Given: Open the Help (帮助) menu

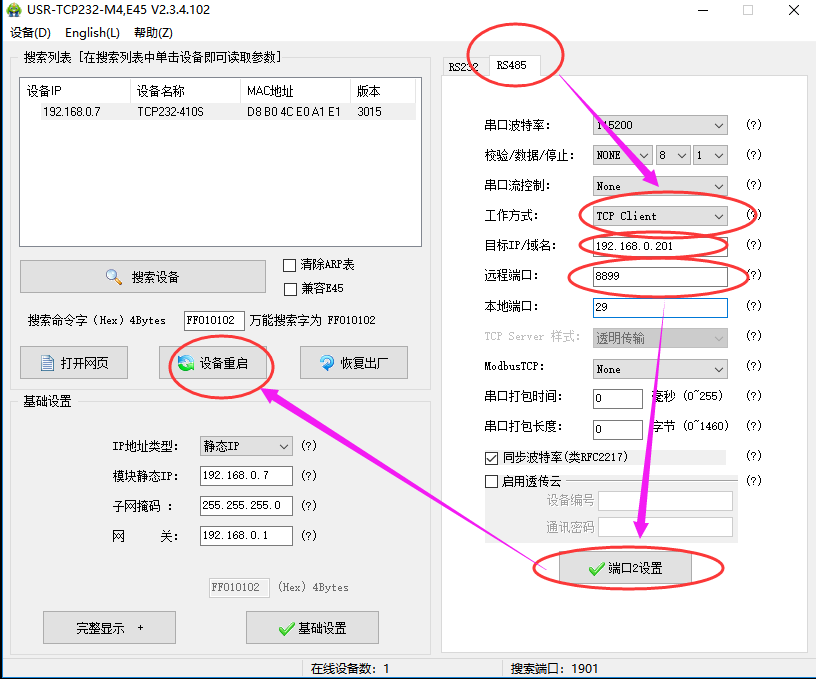Looking at the screenshot, I should coord(152,33).
